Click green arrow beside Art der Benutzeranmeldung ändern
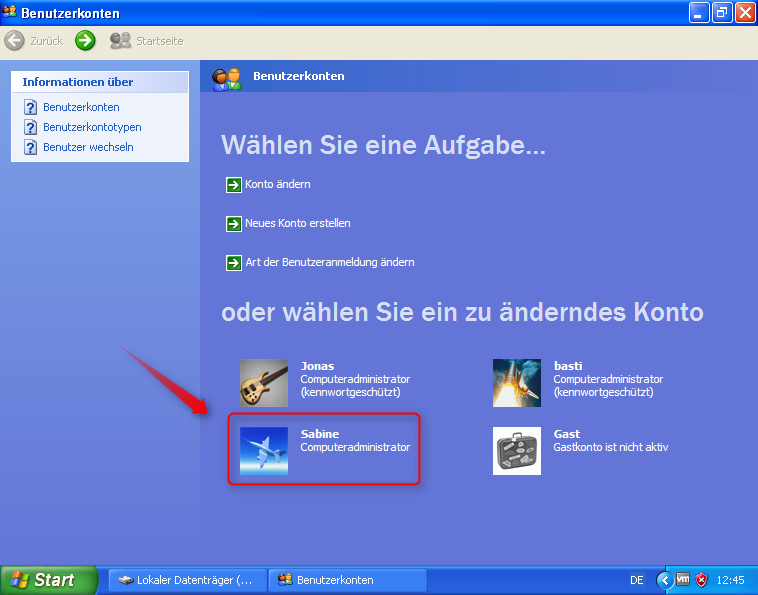Viewport: 758px width, 595px height. coord(234,263)
